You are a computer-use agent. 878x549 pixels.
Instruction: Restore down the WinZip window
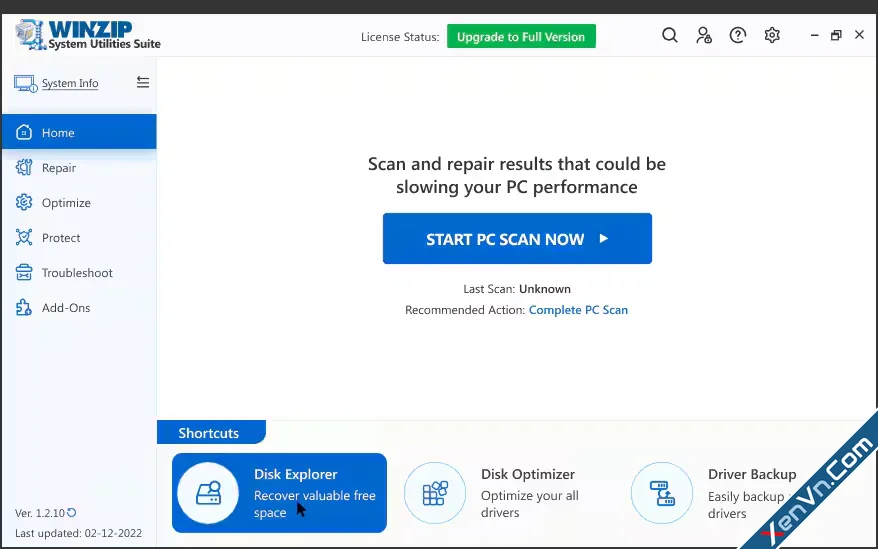(836, 35)
